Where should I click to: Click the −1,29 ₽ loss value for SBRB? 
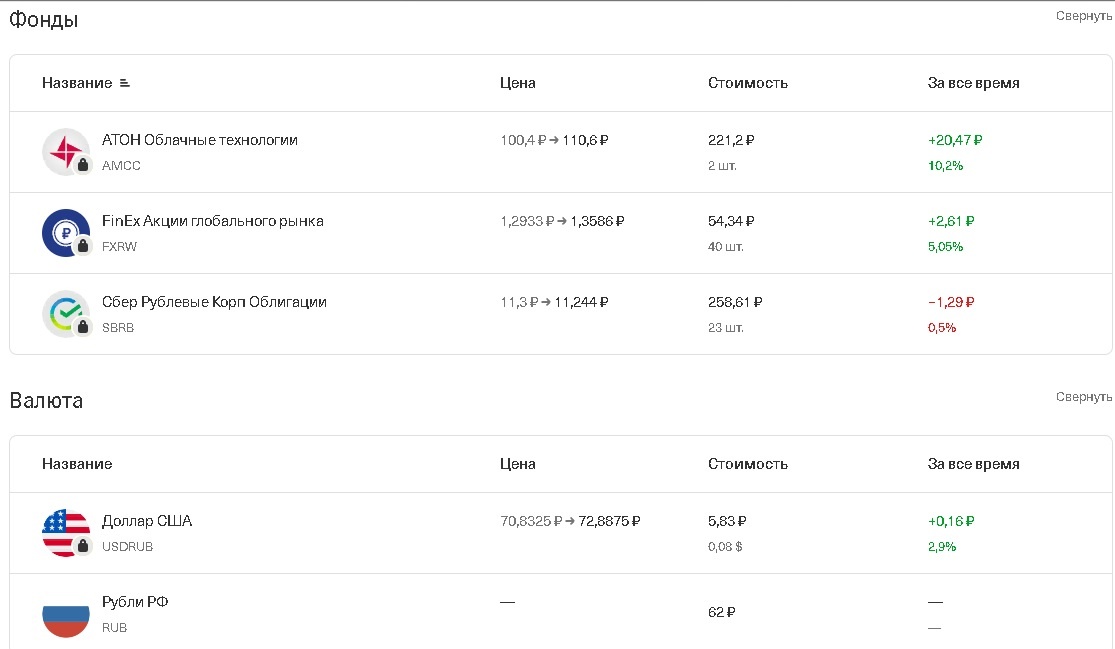point(951,302)
